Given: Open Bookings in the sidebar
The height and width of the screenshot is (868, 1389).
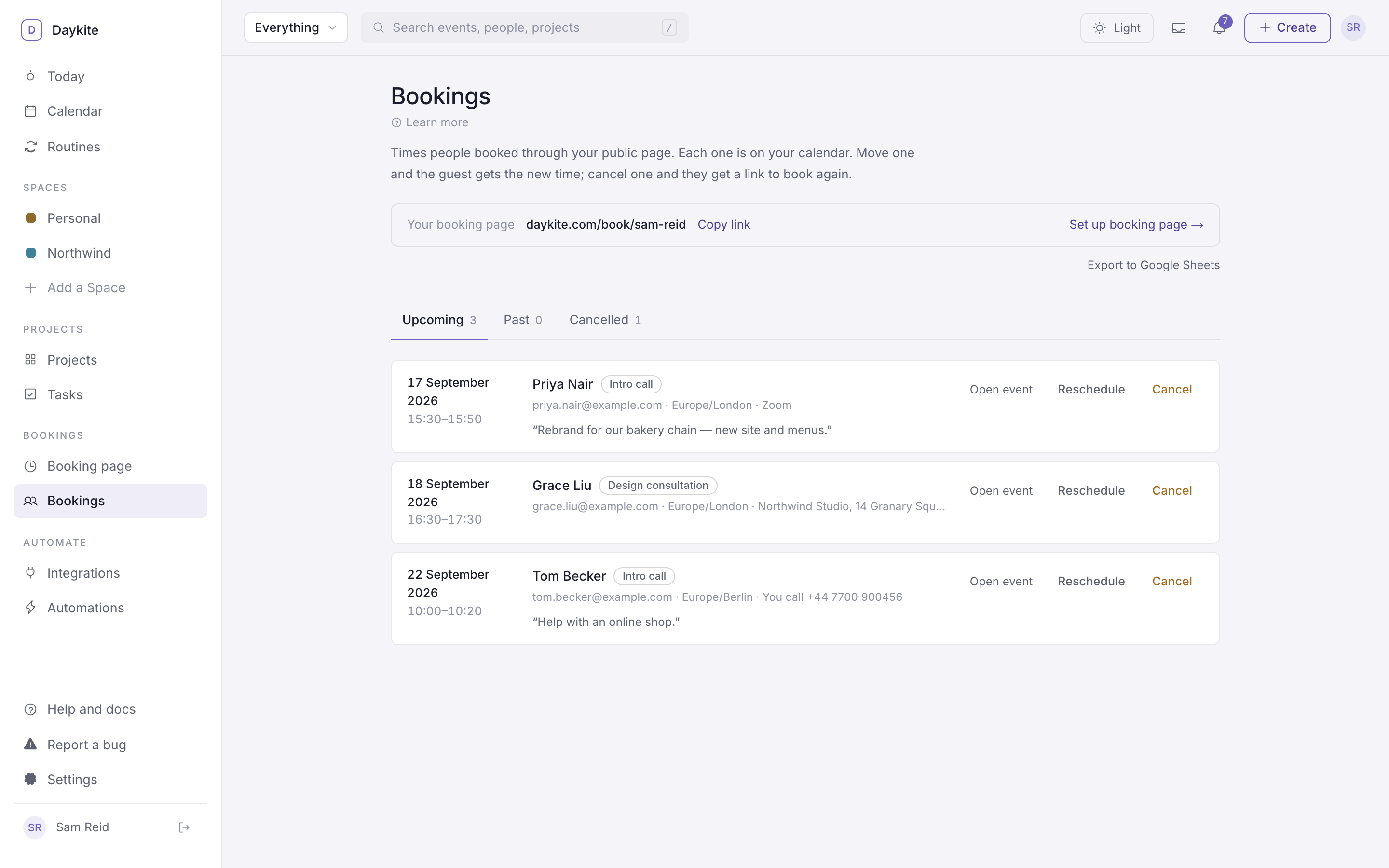Looking at the screenshot, I should (x=110, y=501).
